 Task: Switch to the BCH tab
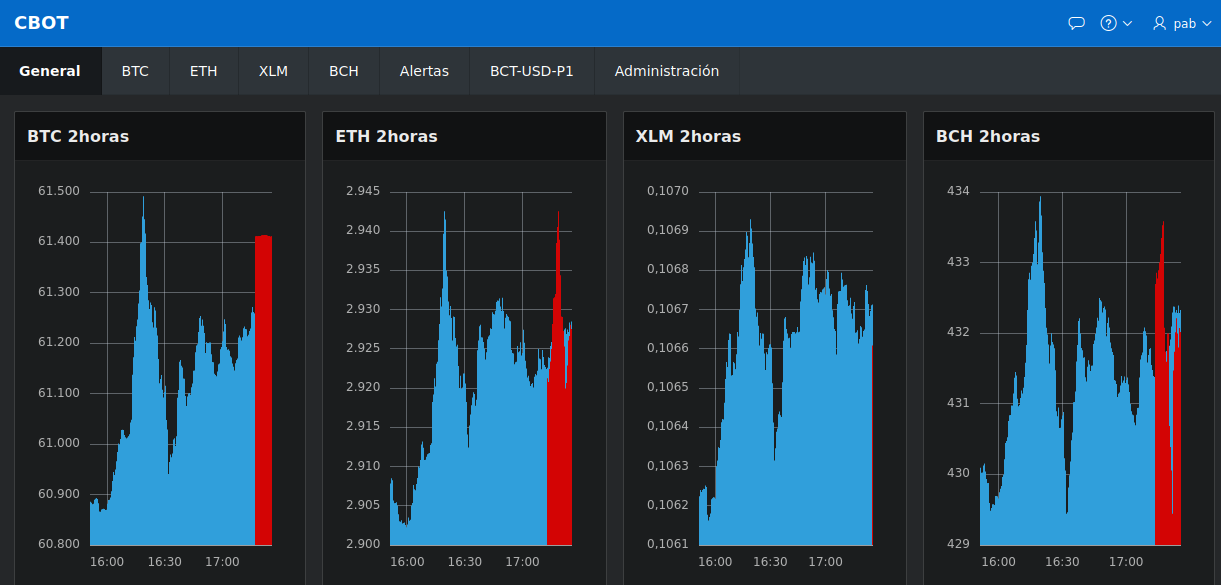pos(343,70)
